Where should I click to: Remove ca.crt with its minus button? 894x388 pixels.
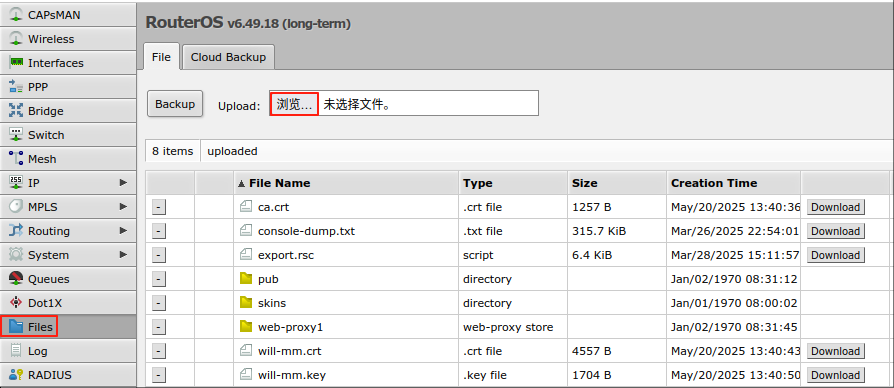pyautogui.click(x=159, y=207)
